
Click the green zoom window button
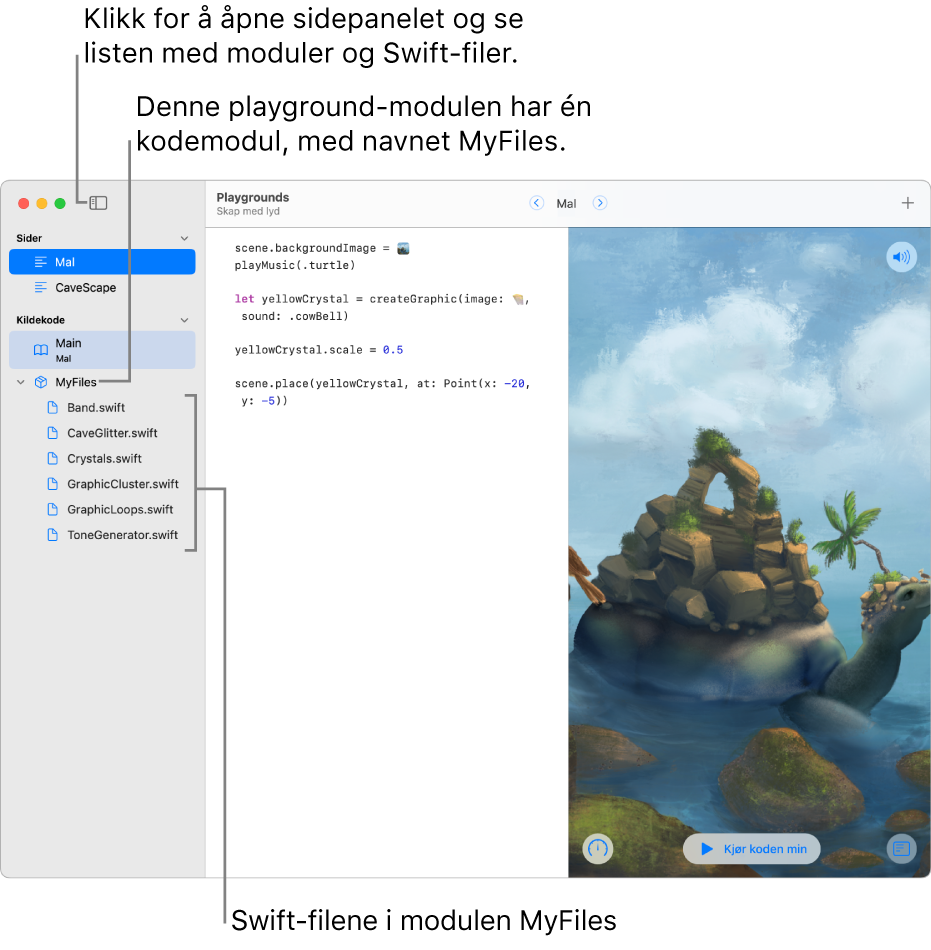pos(60,204)
